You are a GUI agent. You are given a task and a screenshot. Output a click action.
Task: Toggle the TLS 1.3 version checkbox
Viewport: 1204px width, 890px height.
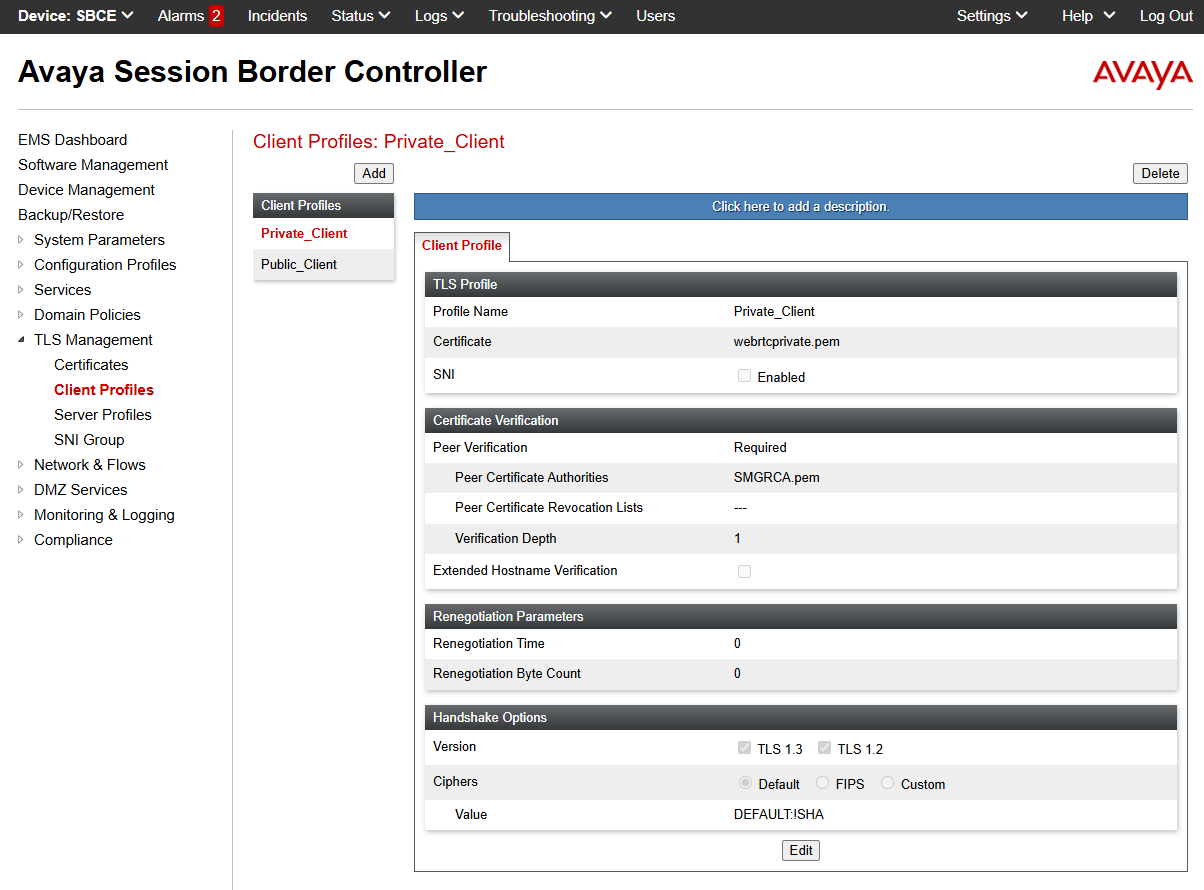pos(744,748)
